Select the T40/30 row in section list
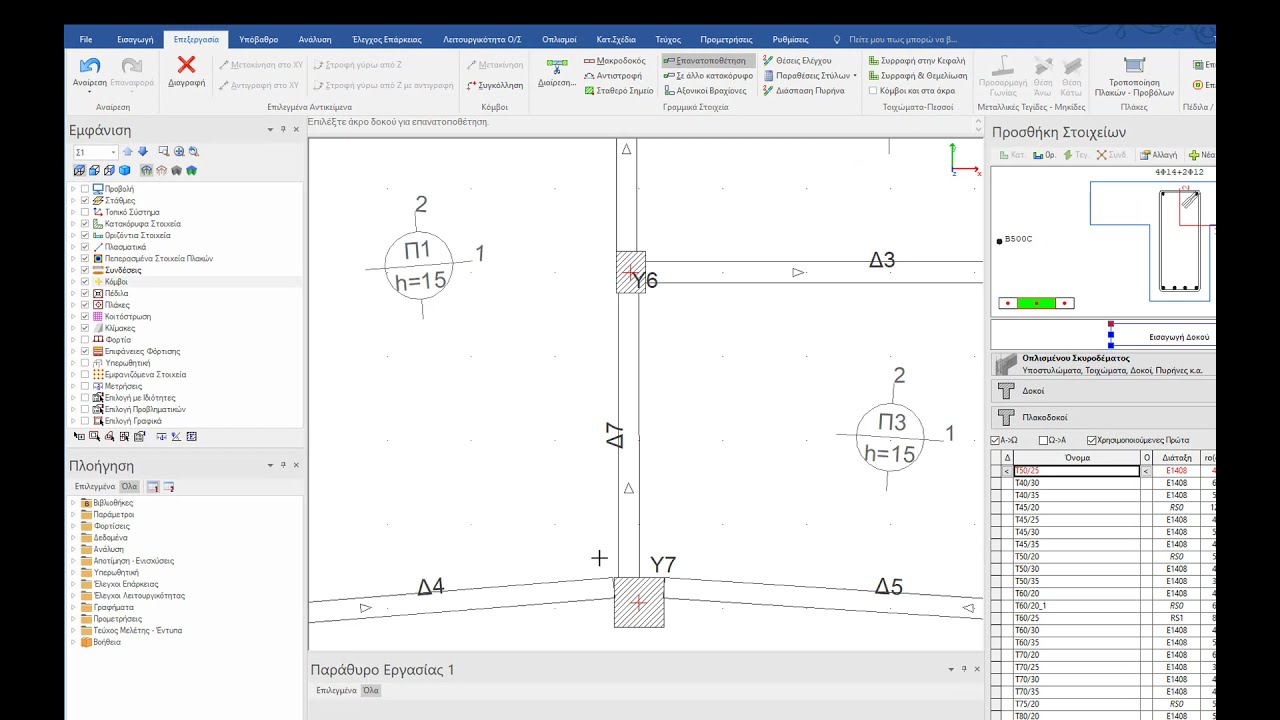The width and height of the screenshot is (1280, 720). 1076,483
